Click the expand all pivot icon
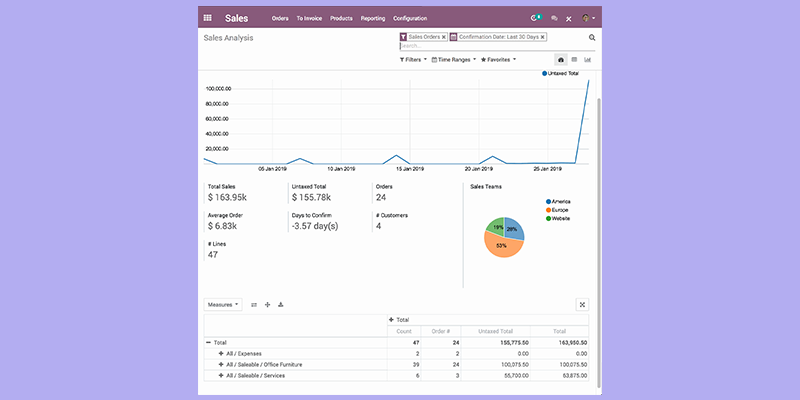800x400 pixels. coord(267,305)
